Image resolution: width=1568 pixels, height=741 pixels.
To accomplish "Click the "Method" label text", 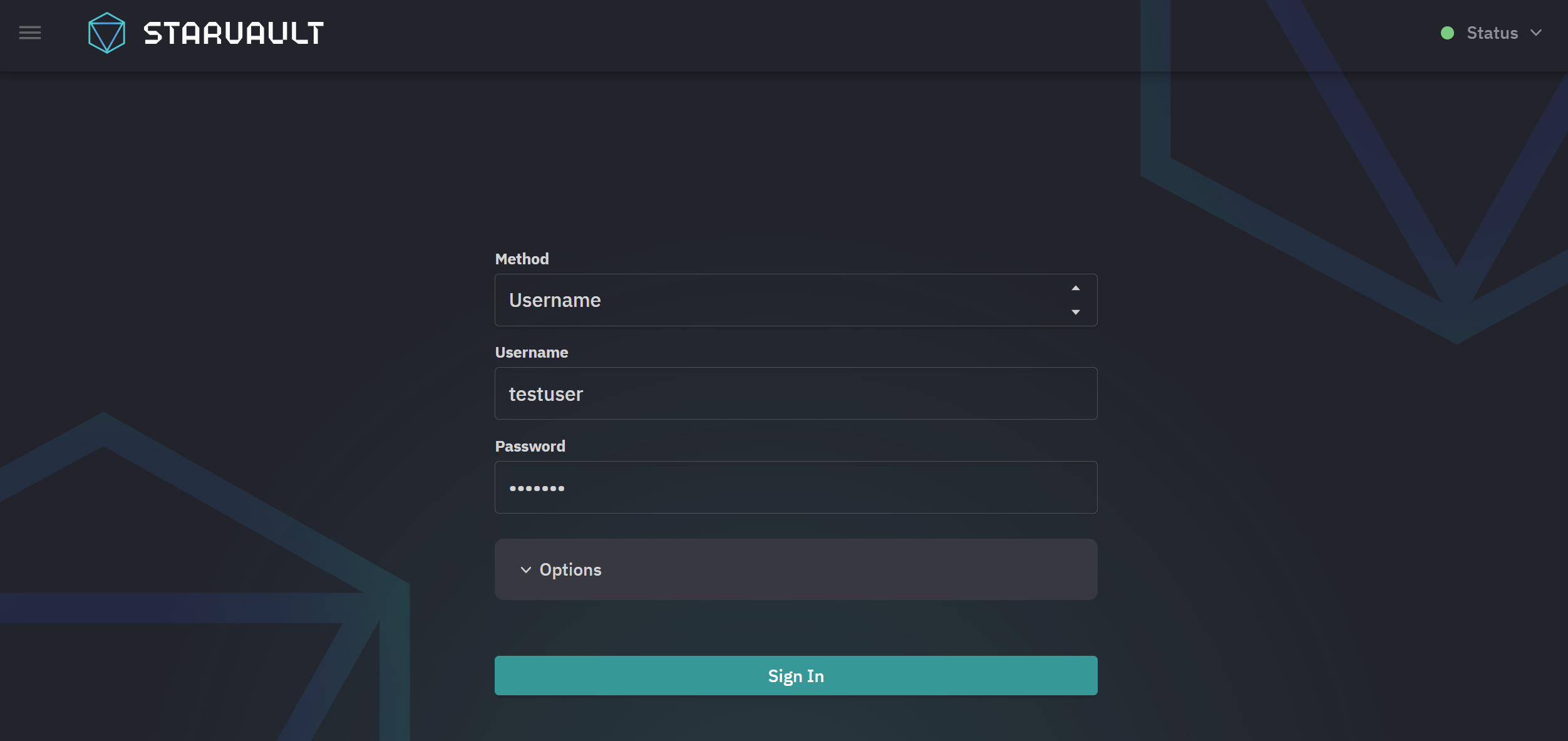I will (x=522, y=259).
